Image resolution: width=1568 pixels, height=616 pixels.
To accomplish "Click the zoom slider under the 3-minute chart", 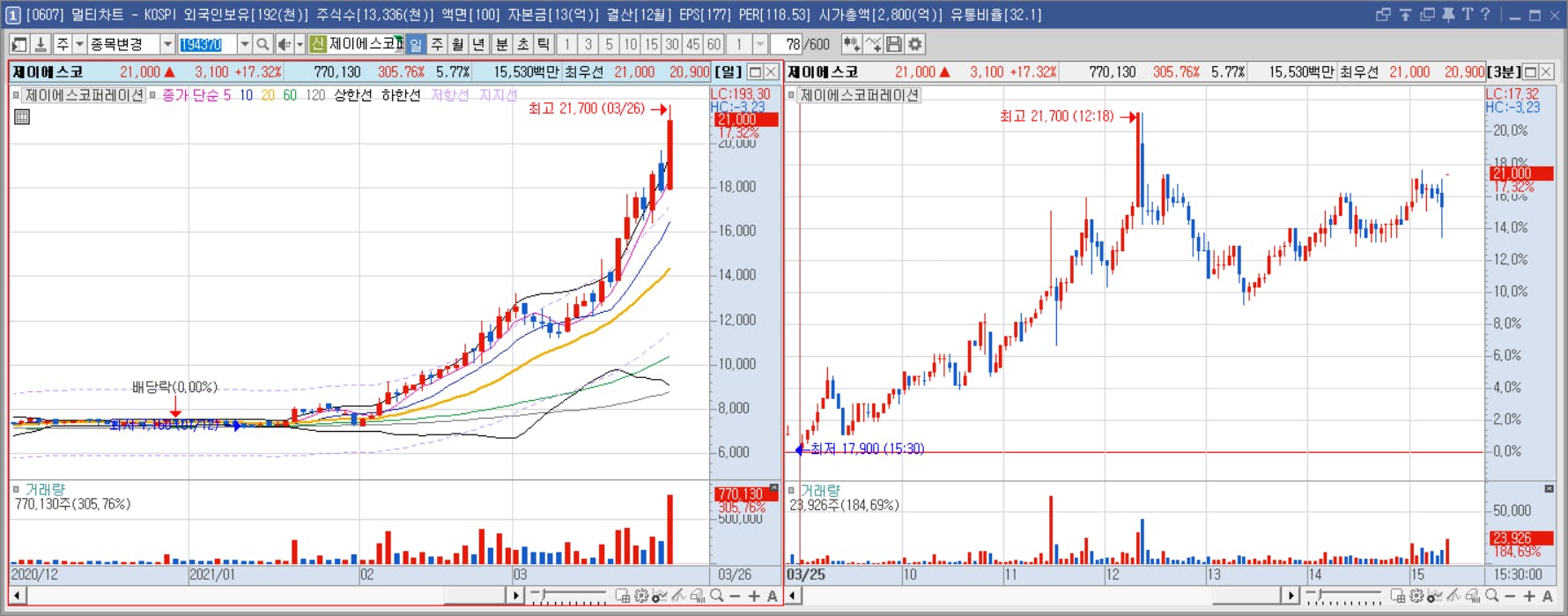I will [x=1345, y=597].
